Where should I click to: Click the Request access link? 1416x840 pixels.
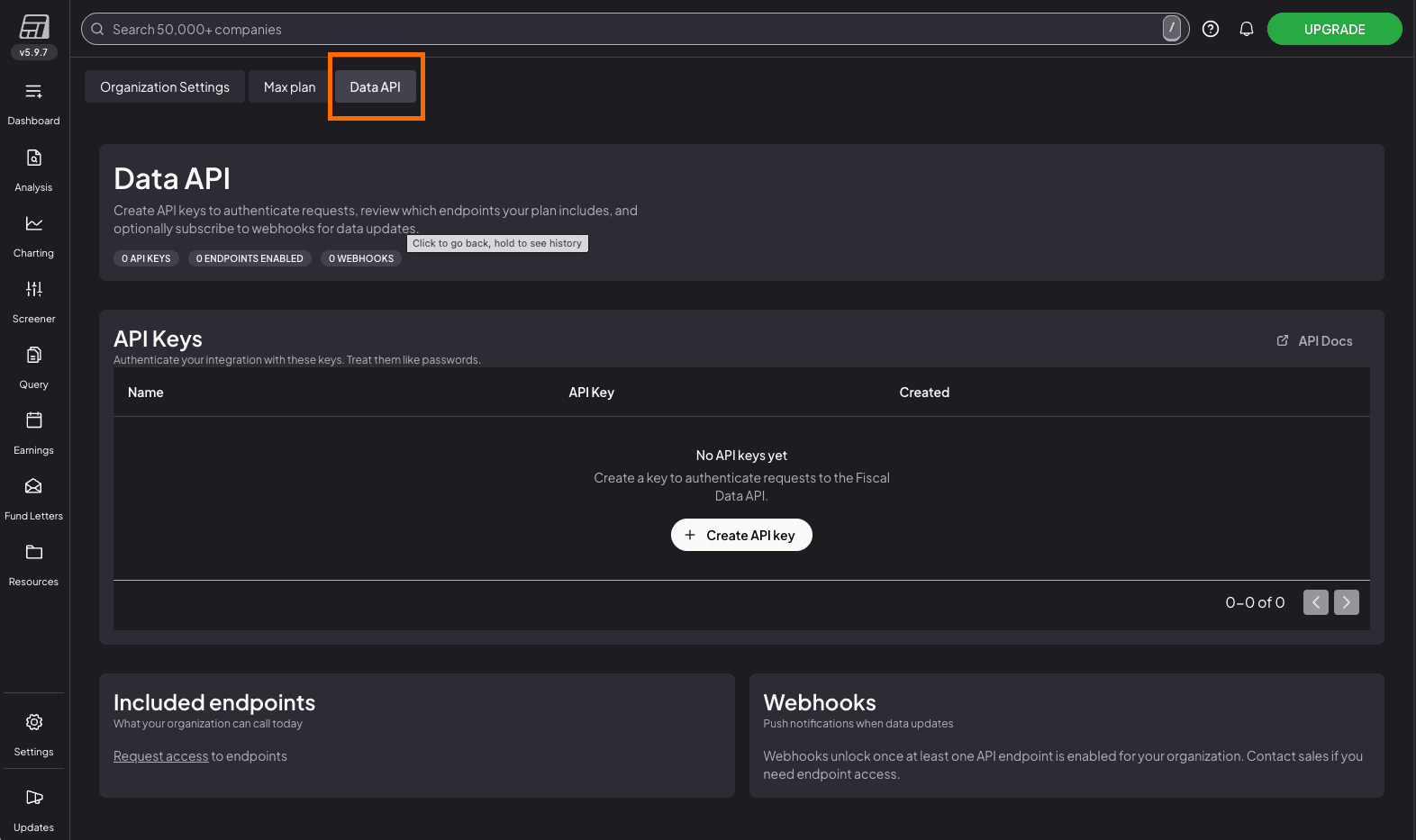[161, 756]
